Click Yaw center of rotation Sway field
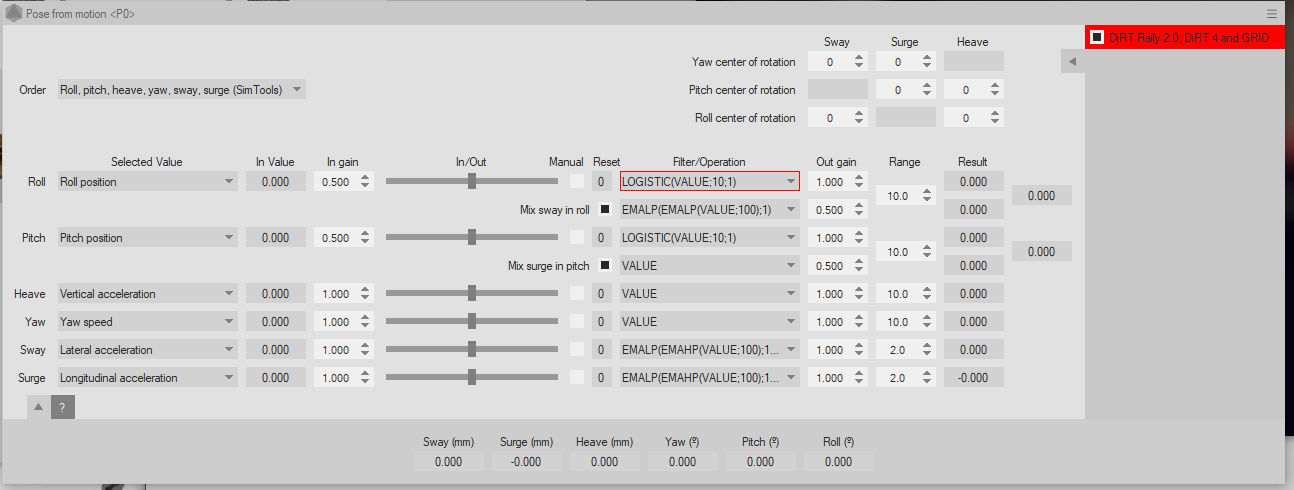1294x490 pixels. [x=828, y=62]
